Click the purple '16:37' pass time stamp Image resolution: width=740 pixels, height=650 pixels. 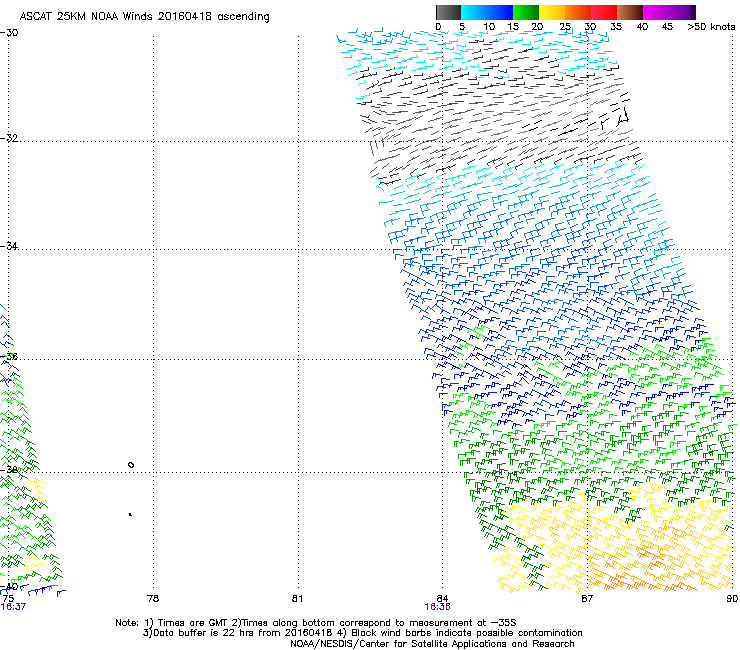[13, 607]
